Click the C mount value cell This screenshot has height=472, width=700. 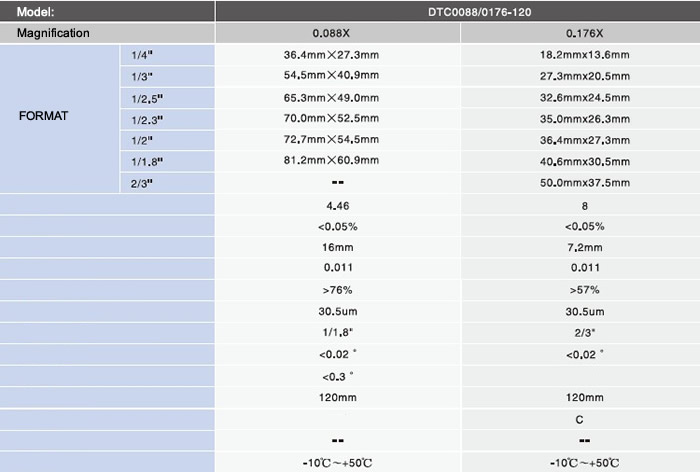pyautogui.click(x=580, y=419)
